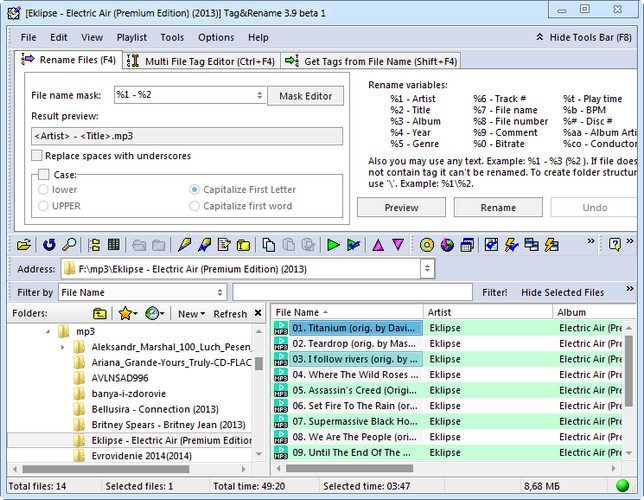
Task: Select the UPPER radio button
Action: [43, 206]
